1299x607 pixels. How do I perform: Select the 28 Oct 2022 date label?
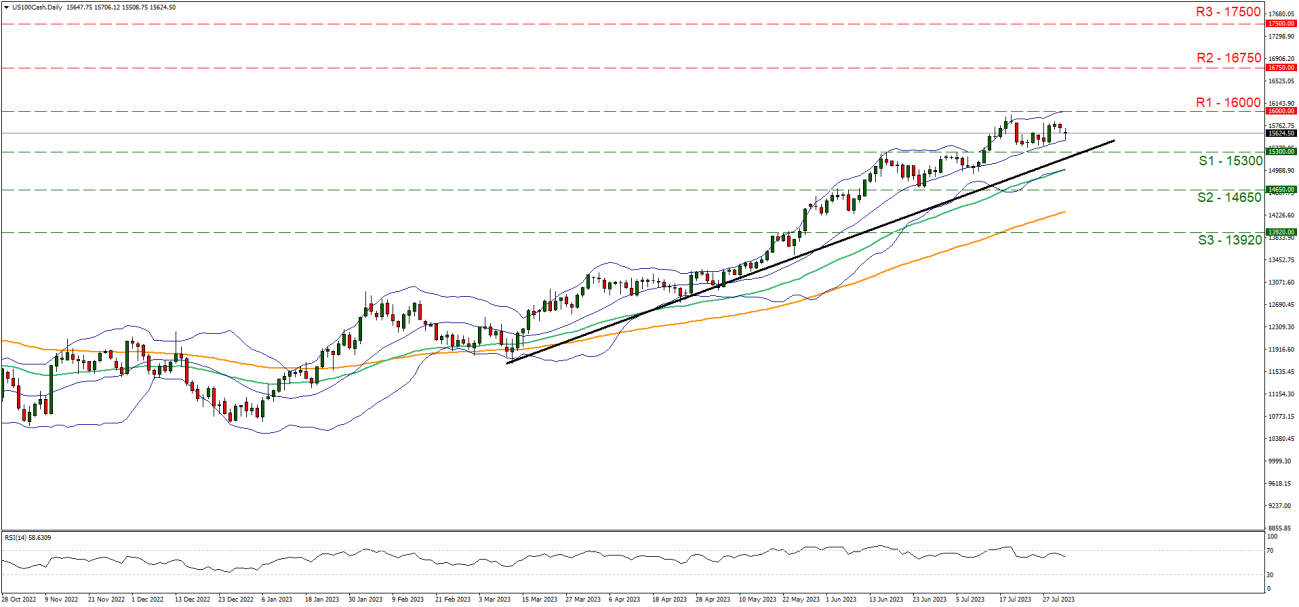(x=20, y=600)
